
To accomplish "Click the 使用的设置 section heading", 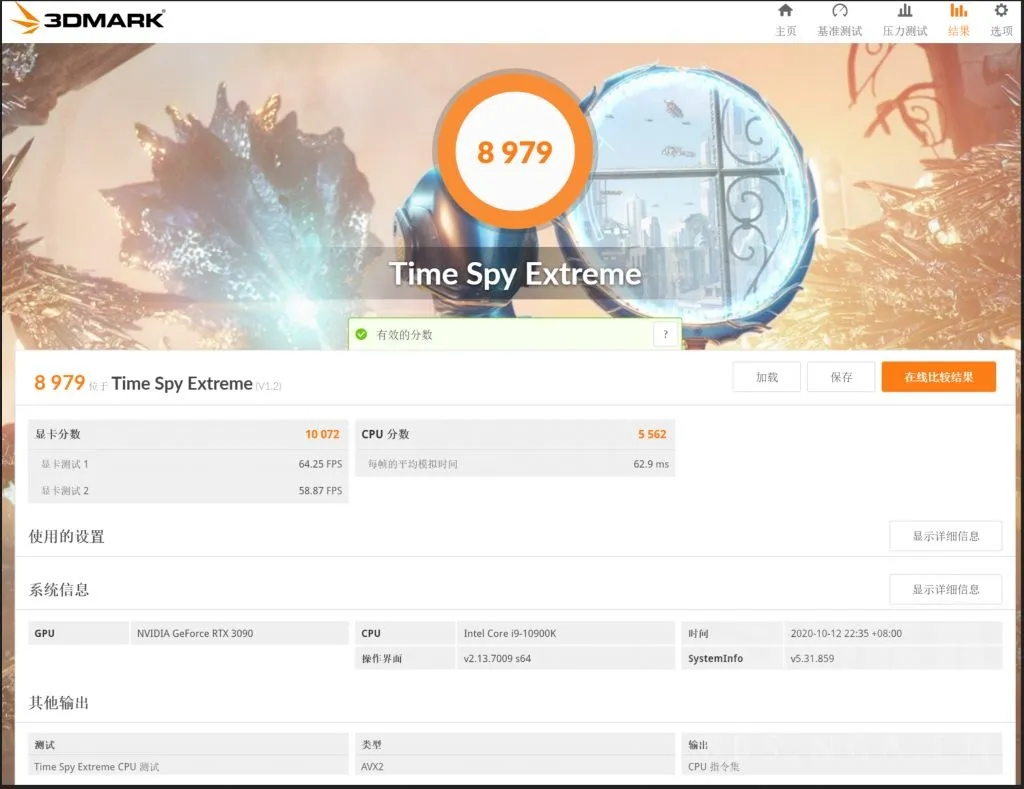I will pos(67,536).
